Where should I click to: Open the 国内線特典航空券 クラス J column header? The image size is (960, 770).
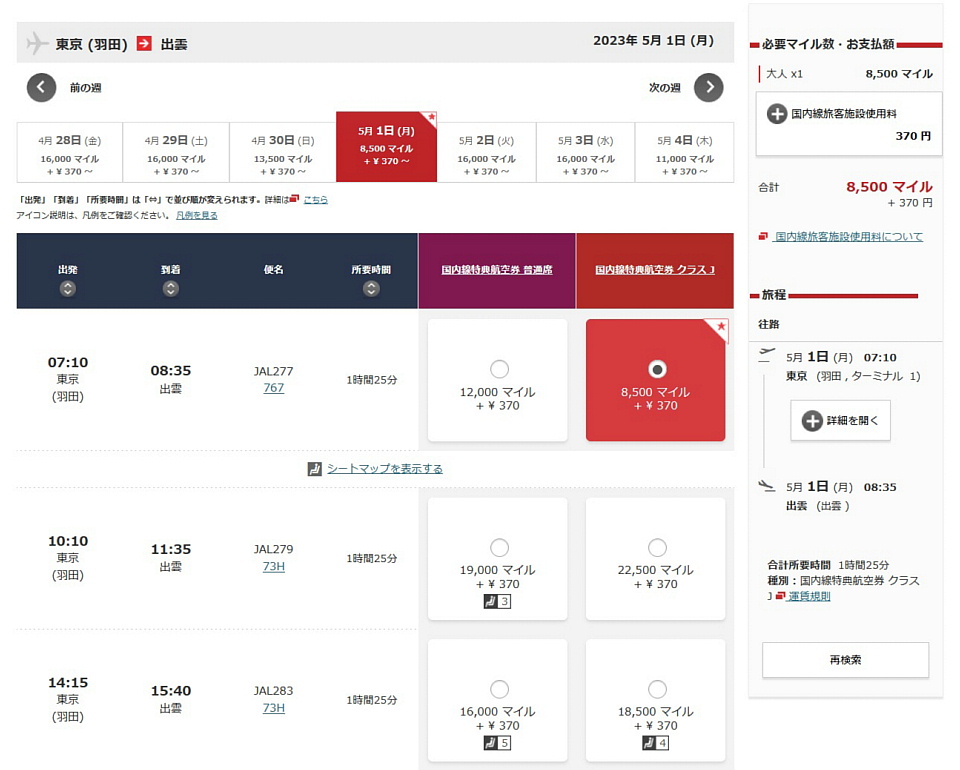click(655, 270)
